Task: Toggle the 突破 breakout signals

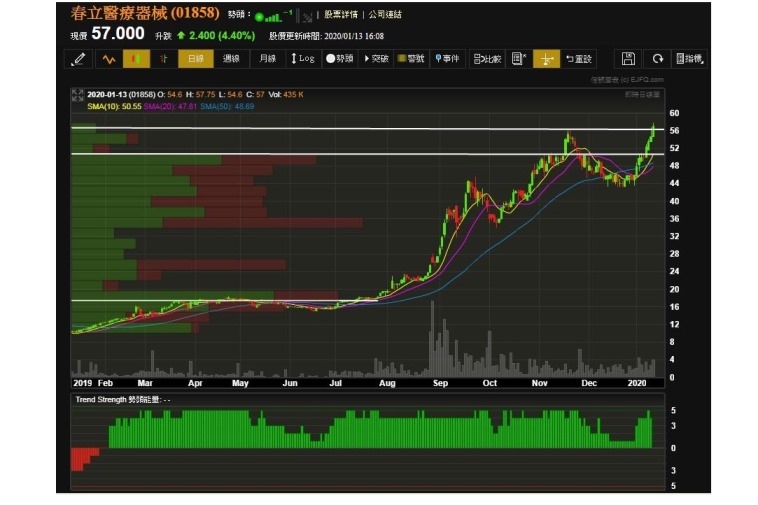Action: coord(375,59)
